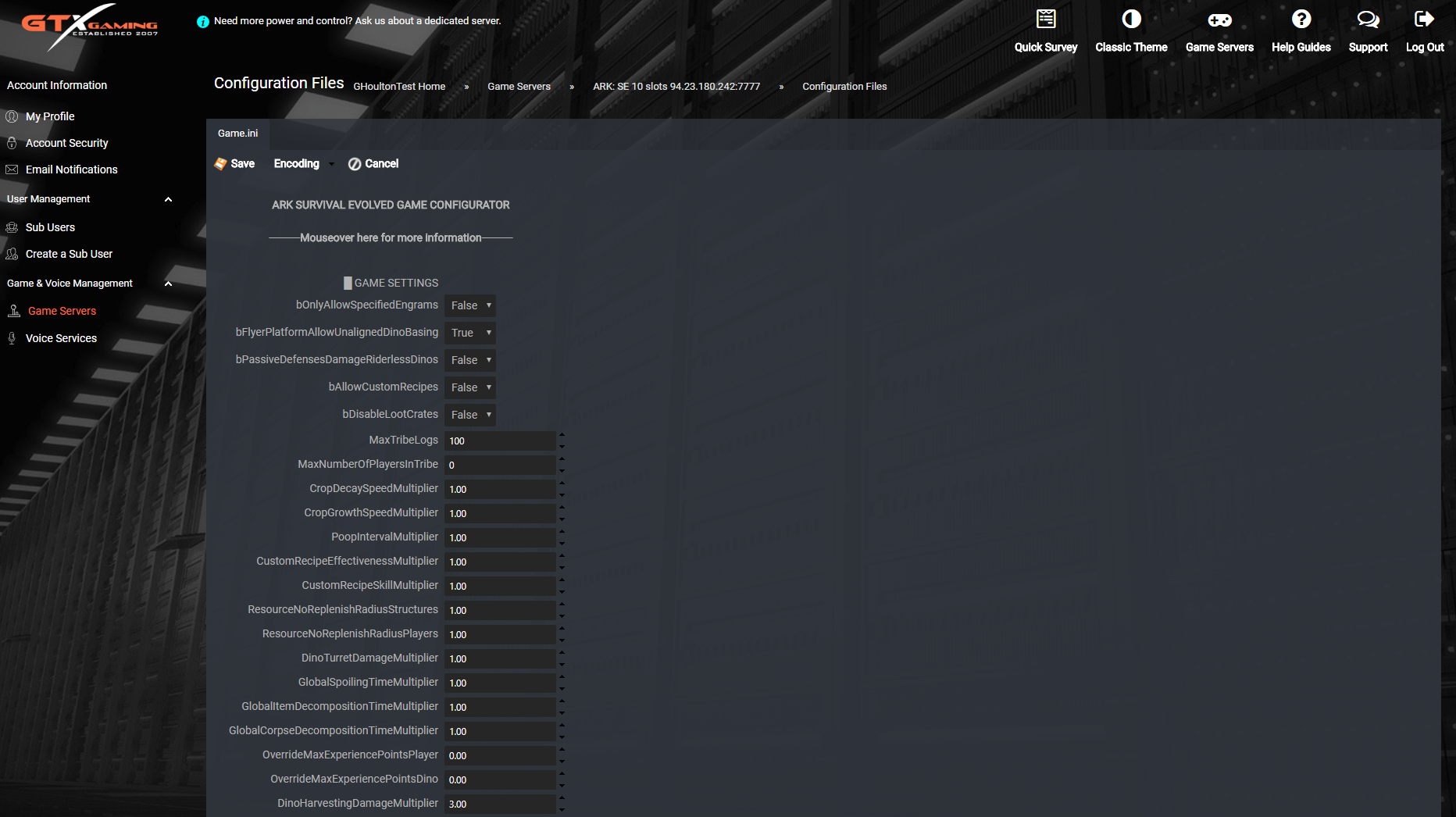
Task: Click the Save button label
Action: pos(243,164)
